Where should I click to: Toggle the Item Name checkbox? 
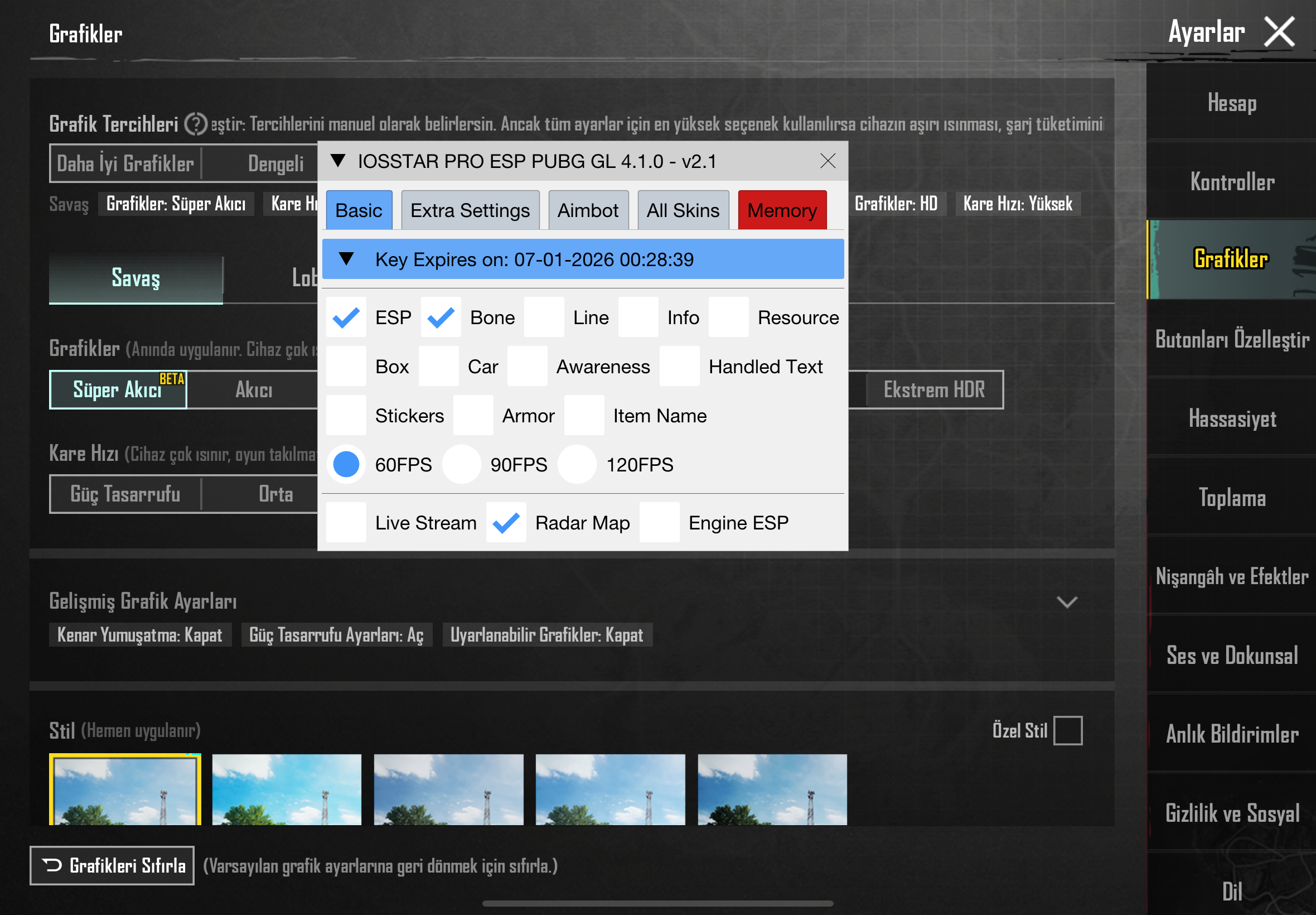tap(584, 415)
